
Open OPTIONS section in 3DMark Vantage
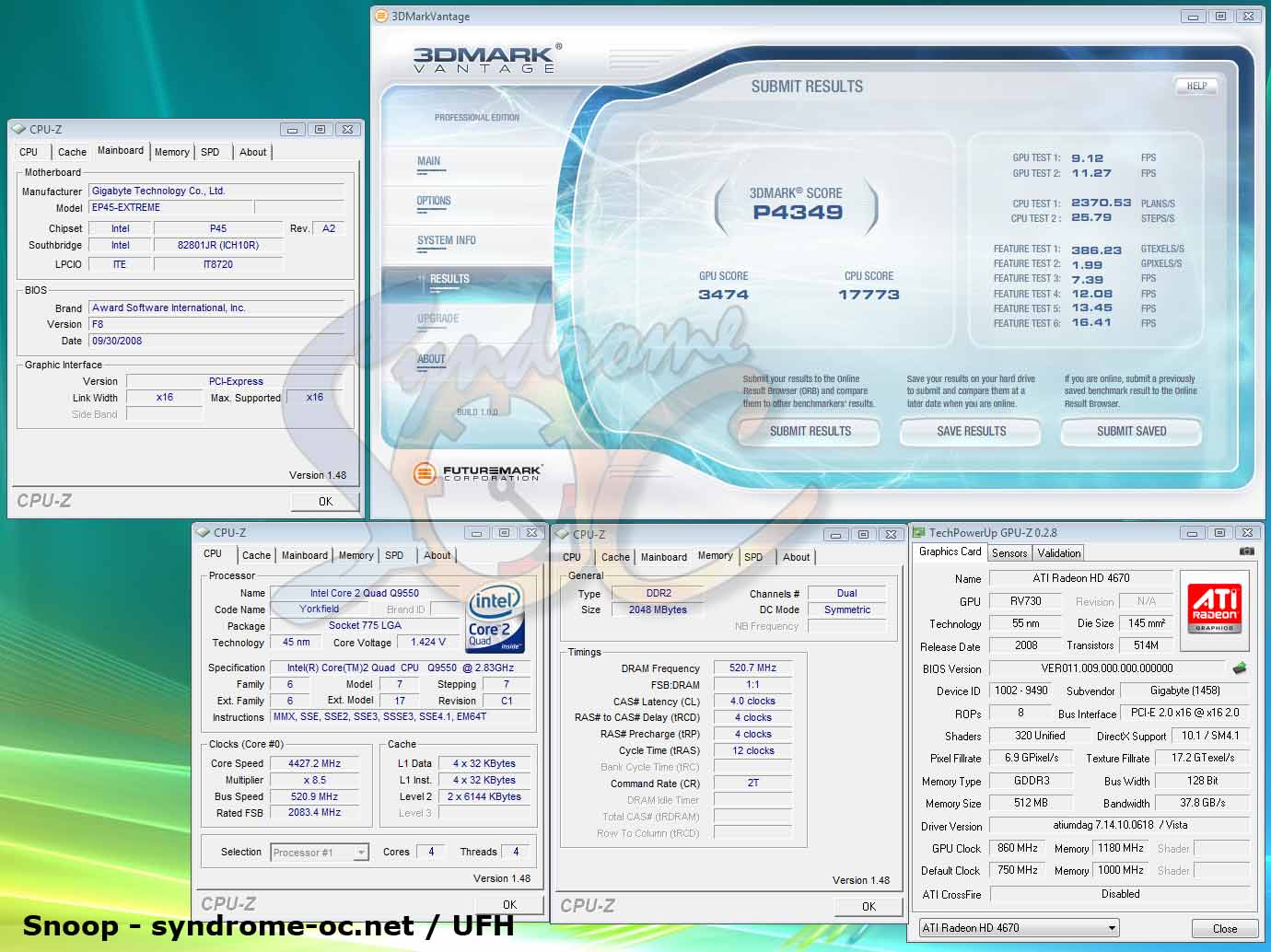pyautogui.click(x=433, y=202)
